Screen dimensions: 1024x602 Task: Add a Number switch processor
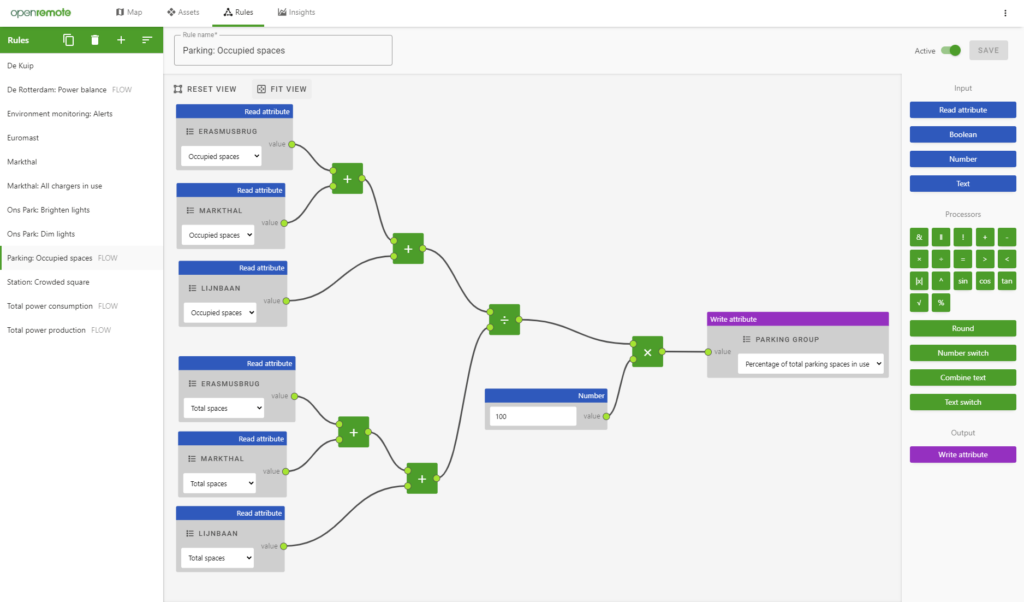point(962,353)
